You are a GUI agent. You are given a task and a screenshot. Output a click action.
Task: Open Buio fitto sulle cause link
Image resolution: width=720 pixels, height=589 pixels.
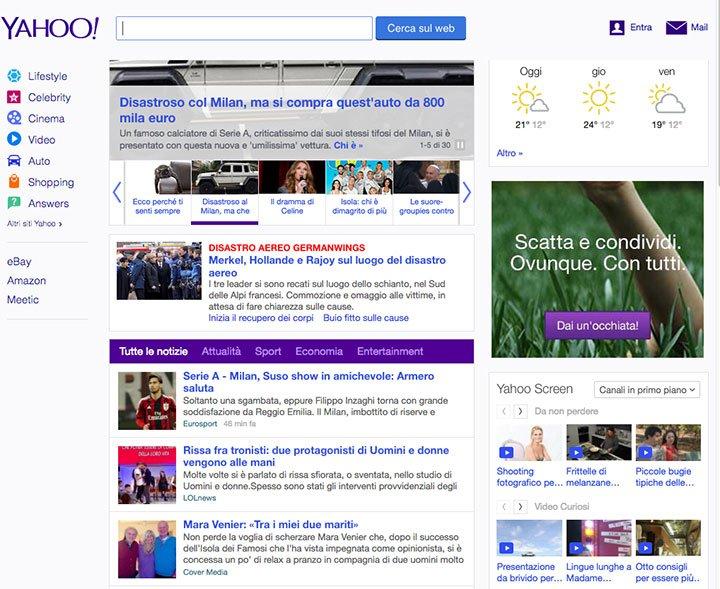pyautogui.click(x=366, y=318)
